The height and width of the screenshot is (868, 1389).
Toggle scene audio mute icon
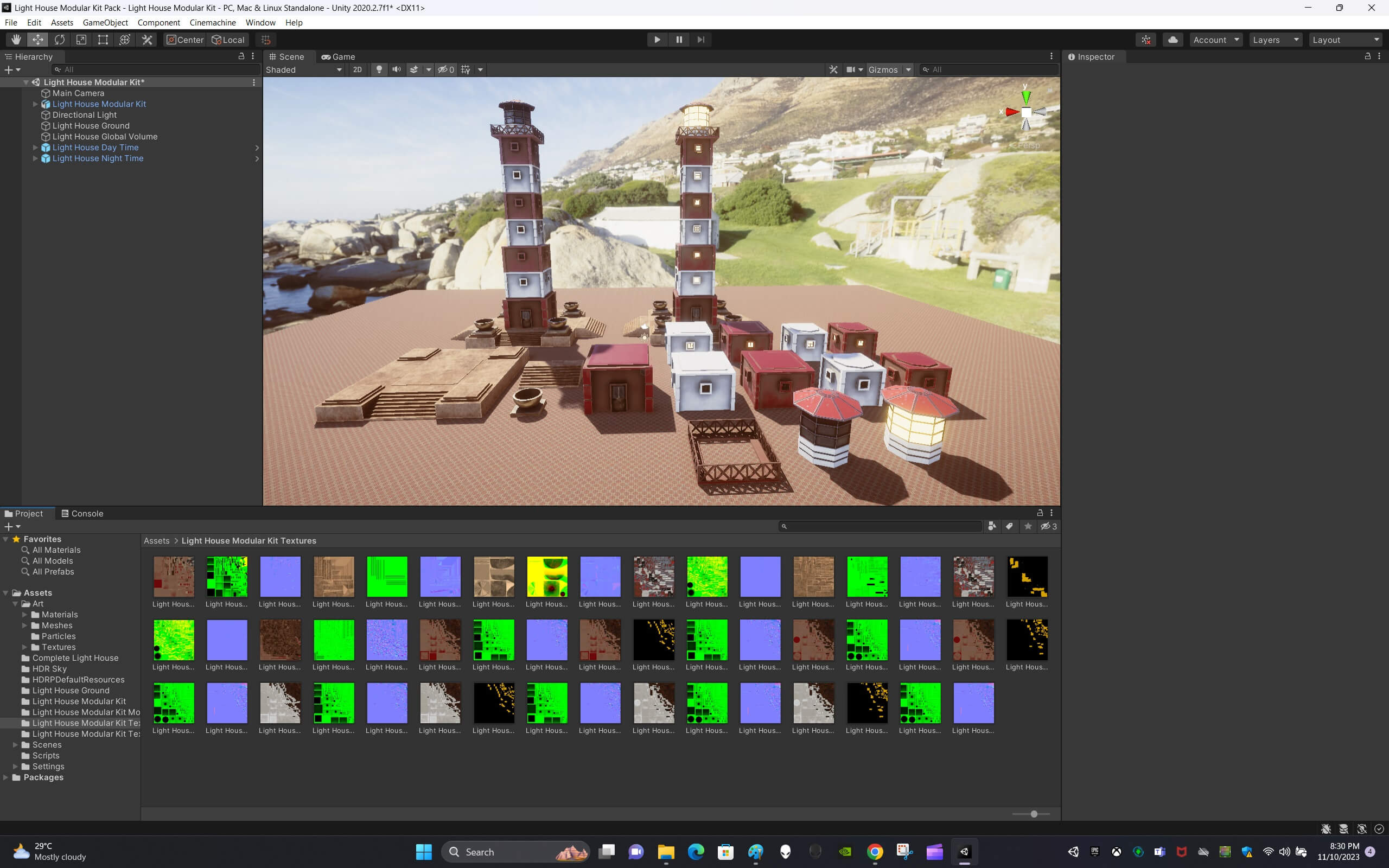pos(396,69)
